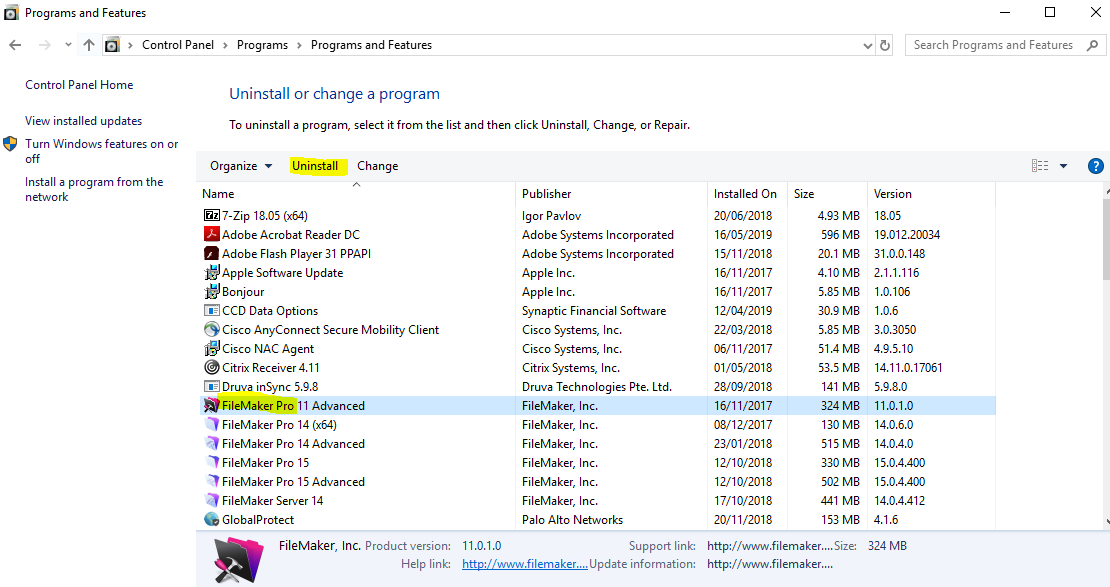
Task: Click the Citrix Receiver 4.11 icon
Action: click(x=212, y=367)
